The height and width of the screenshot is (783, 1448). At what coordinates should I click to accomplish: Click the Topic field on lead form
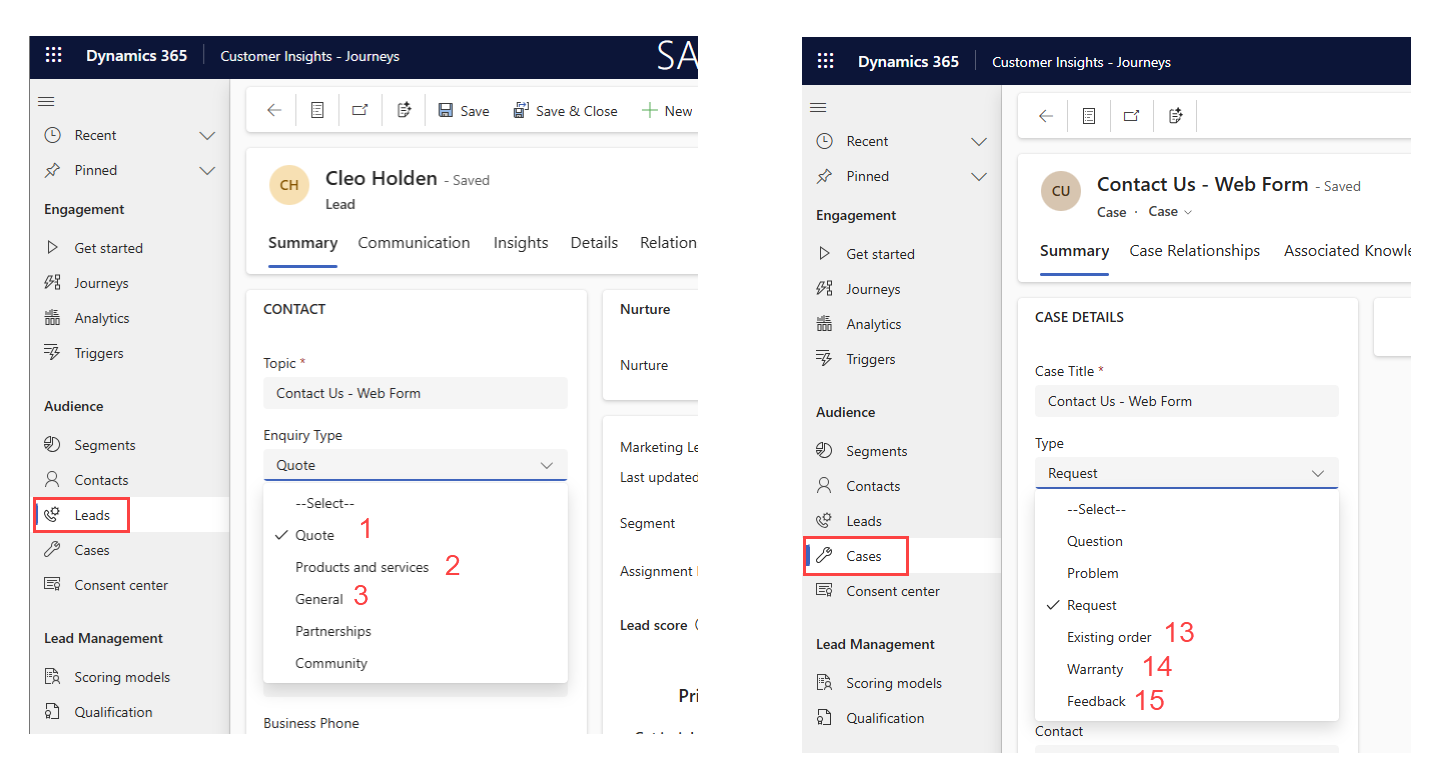[x=415, y=393]
